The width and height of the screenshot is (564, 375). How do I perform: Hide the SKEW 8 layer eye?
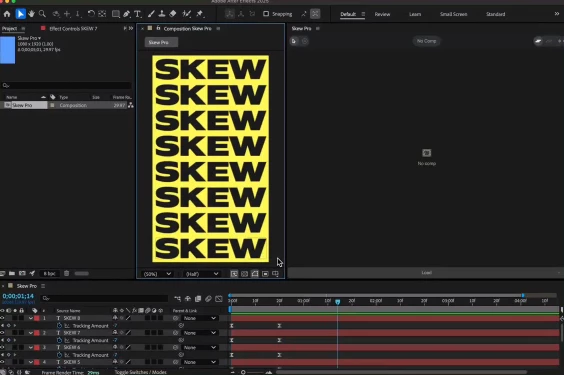(x=3, y=318)
